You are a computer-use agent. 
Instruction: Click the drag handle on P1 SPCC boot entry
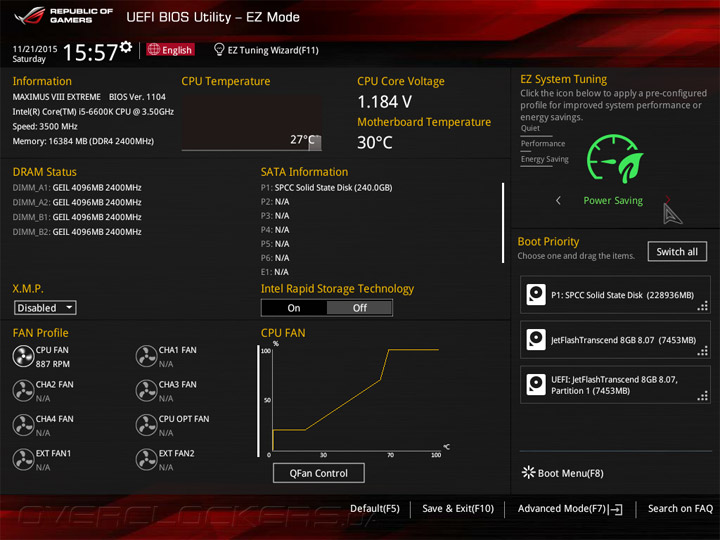point(703,306)
